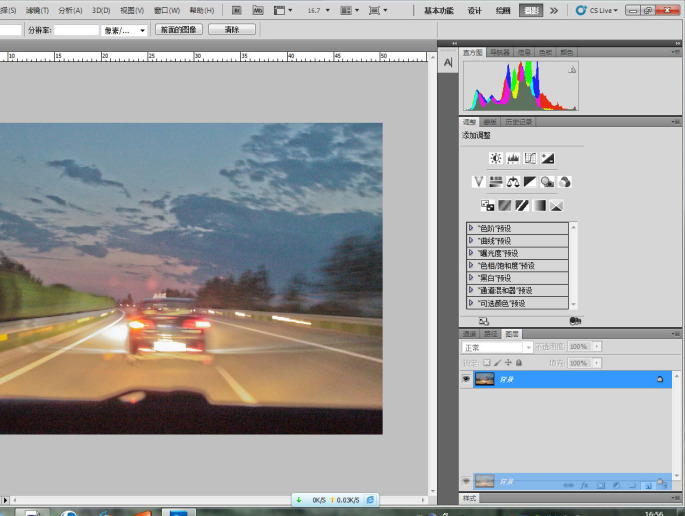Screen dimensions: 685x516
Task: Add an Exposure adjustment layer
Action: 548,158
